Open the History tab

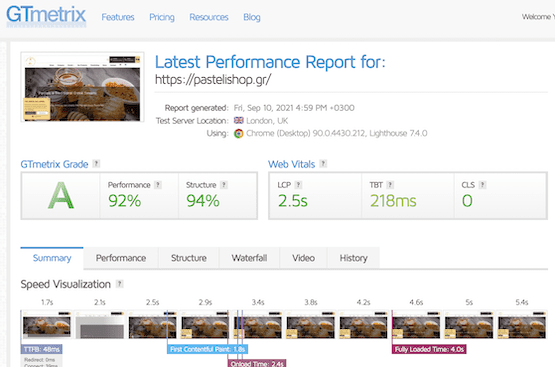[x=354, y=258]
